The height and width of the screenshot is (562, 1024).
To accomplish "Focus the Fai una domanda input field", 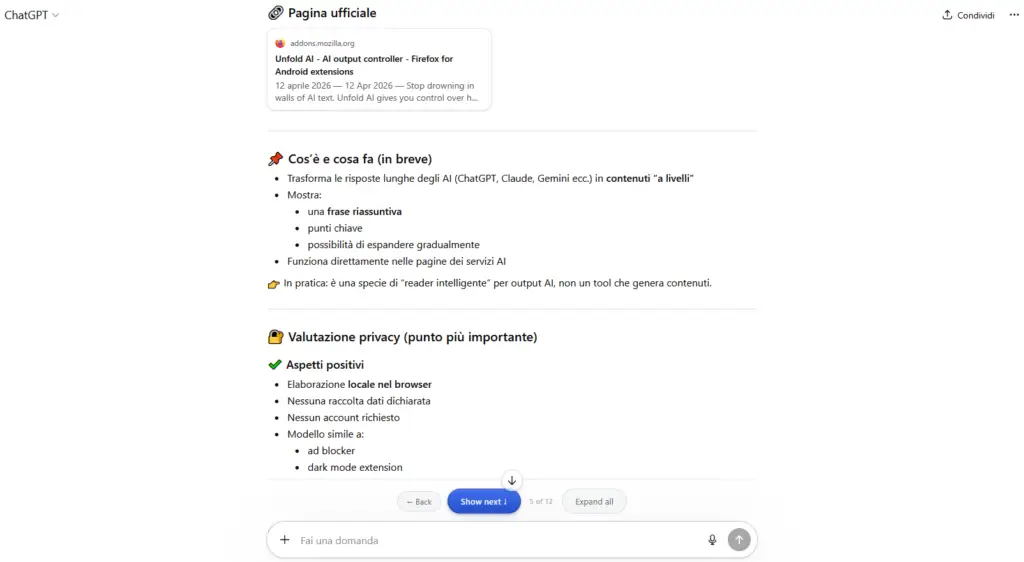I will click(496, 540).
